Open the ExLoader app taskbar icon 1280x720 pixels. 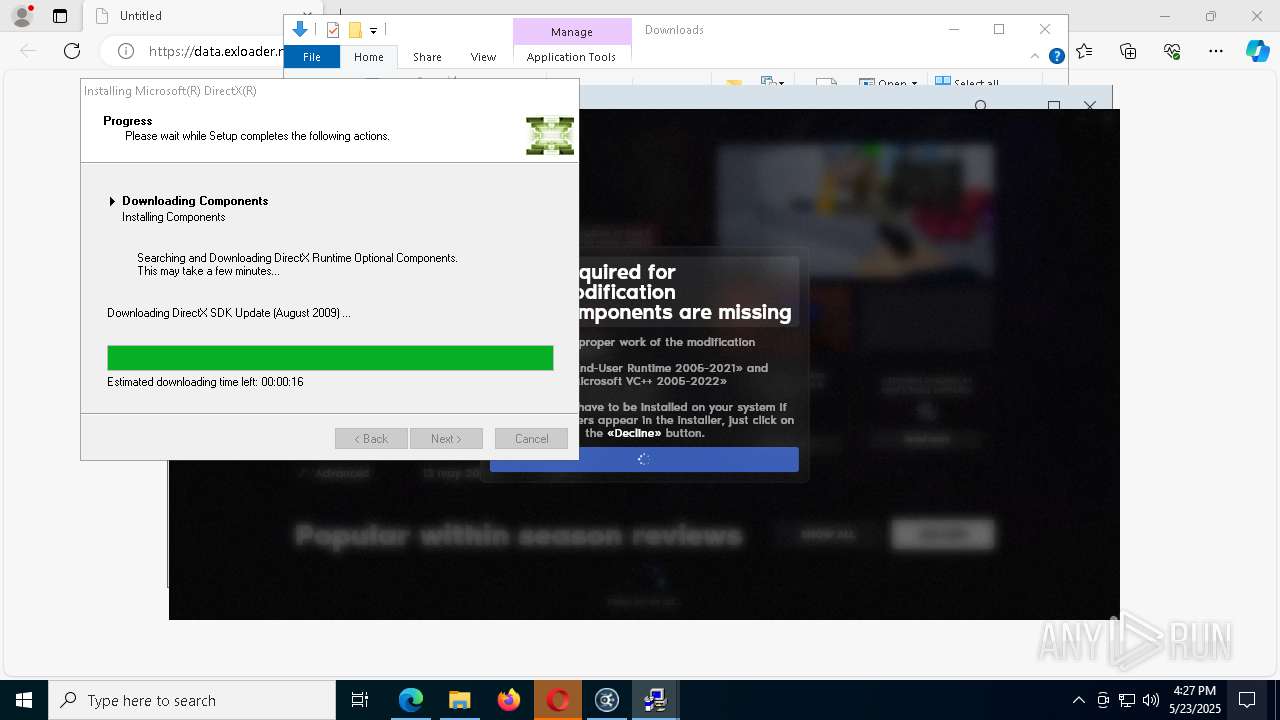coord(607,700)
